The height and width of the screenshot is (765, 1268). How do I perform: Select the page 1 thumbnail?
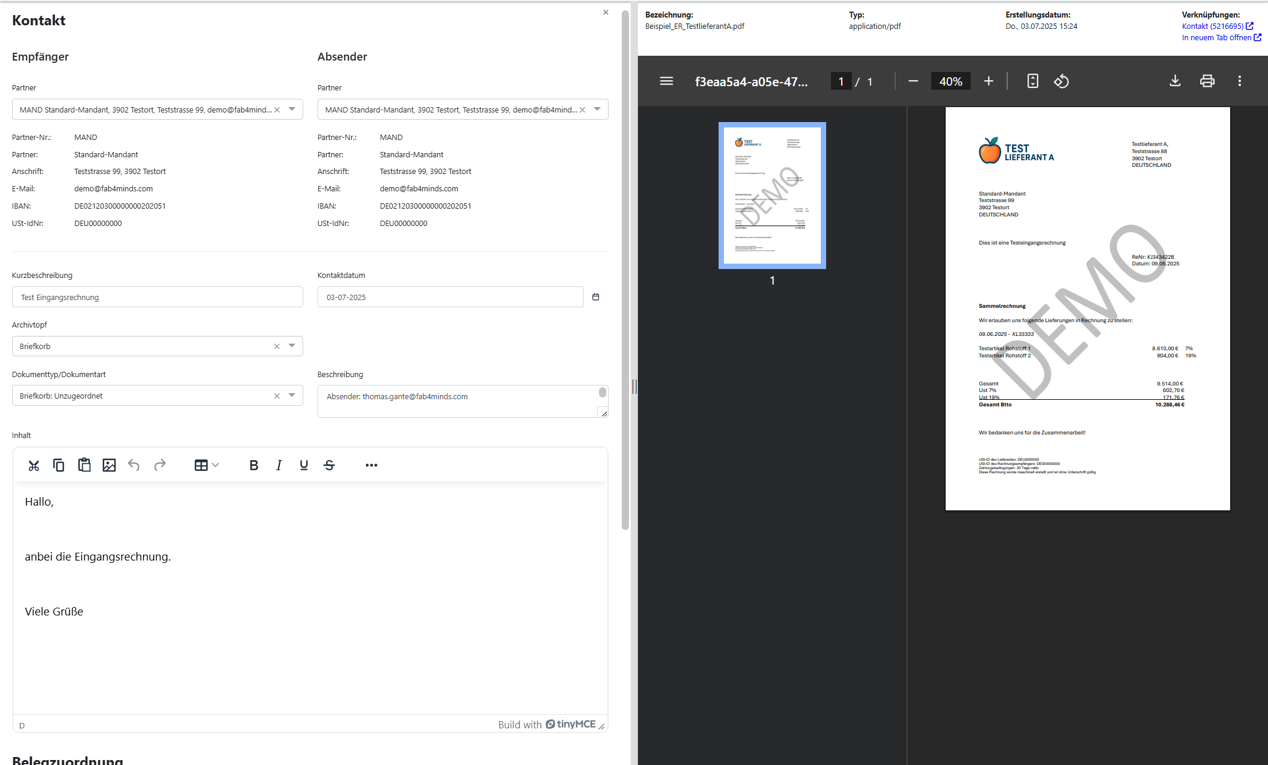[772, 196]
